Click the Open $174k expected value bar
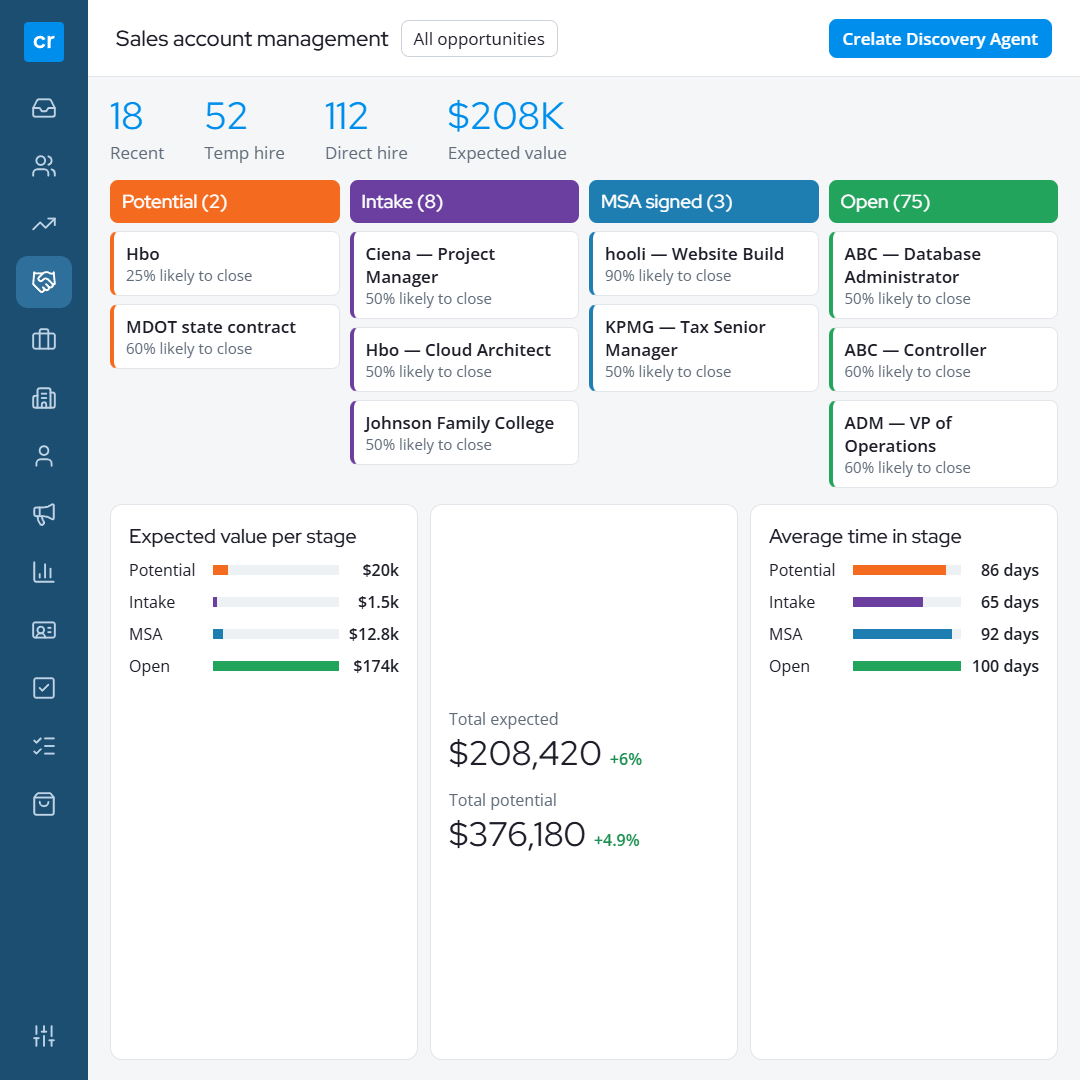The width and height of the screenshot is (1080, 1080). pyautogui.click(x=276, y=665)
